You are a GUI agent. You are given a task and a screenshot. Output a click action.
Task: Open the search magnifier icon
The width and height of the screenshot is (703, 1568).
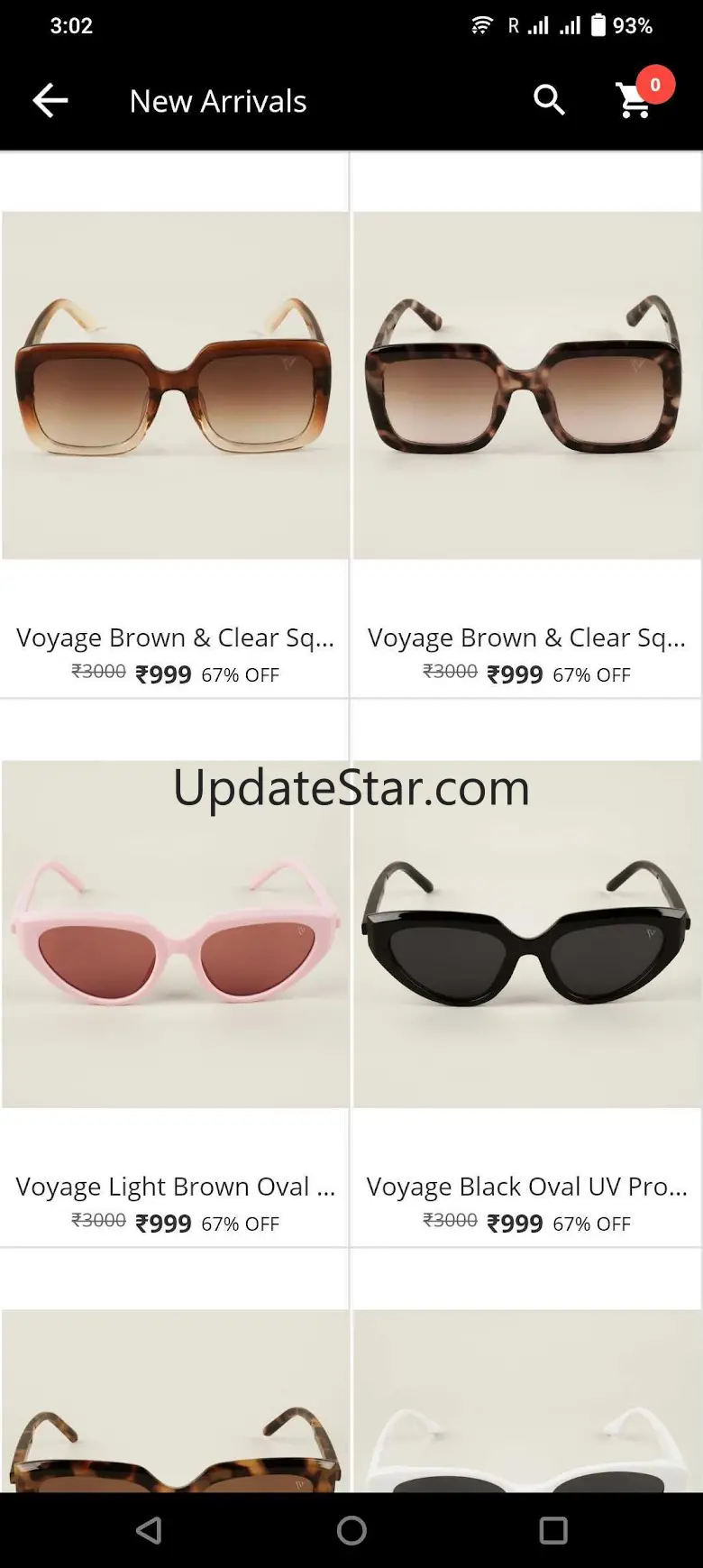tap(549, 100)
